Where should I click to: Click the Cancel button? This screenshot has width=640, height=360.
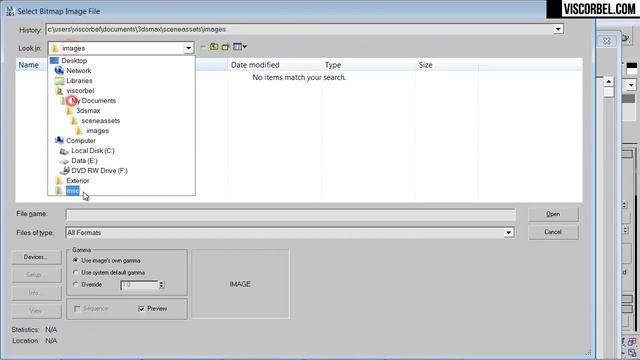pos(553,232)
